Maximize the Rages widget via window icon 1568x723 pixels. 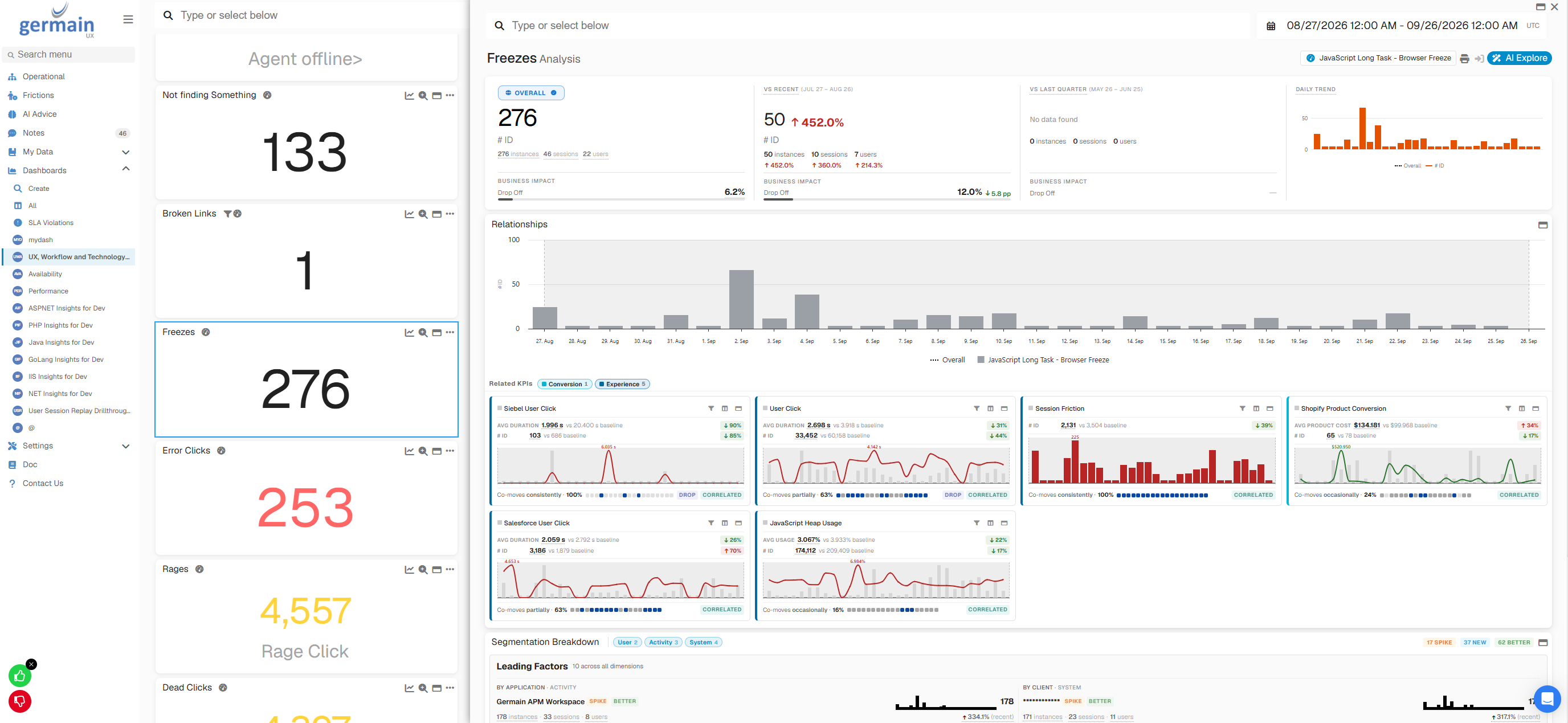(436, 570)
